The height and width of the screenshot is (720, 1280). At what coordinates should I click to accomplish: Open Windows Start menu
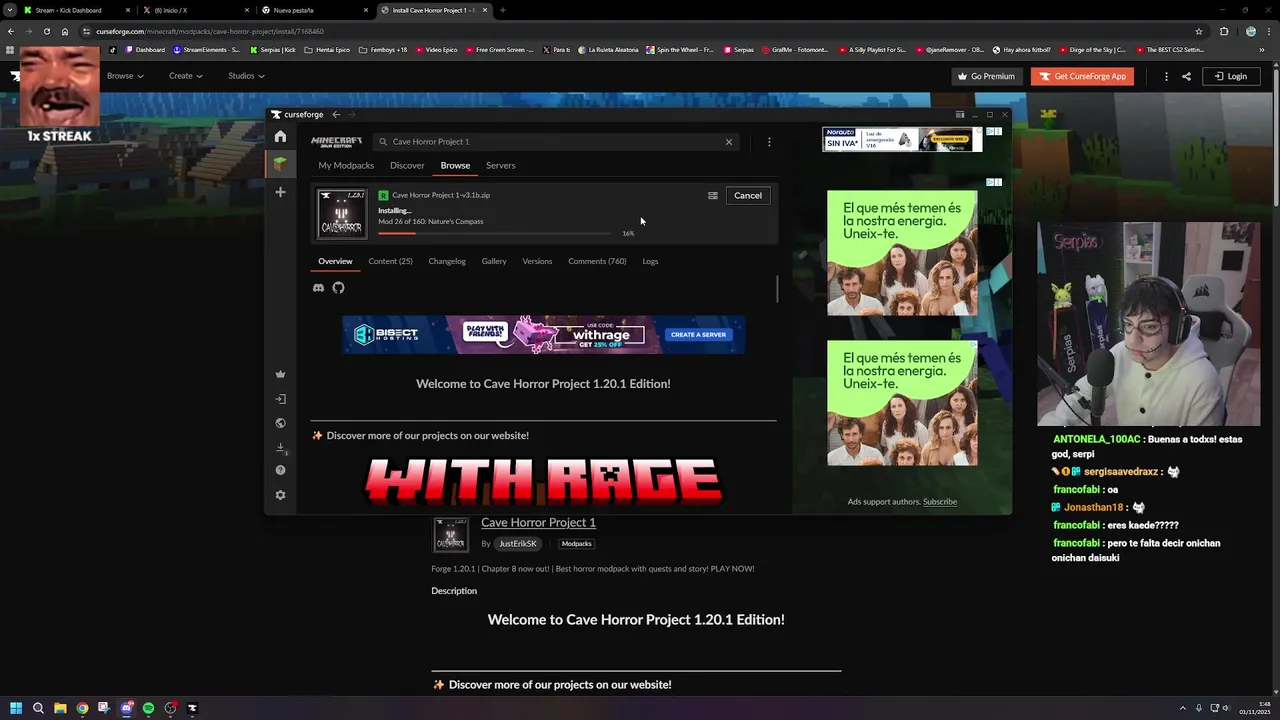click(x=16, y=708)
